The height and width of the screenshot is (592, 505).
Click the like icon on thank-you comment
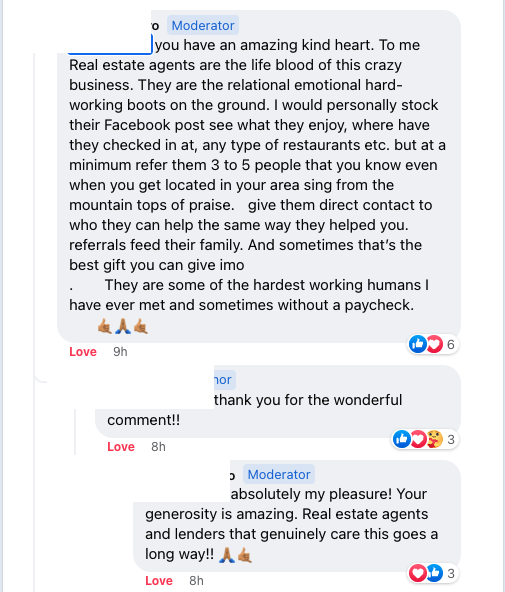(x=402, y=439)
